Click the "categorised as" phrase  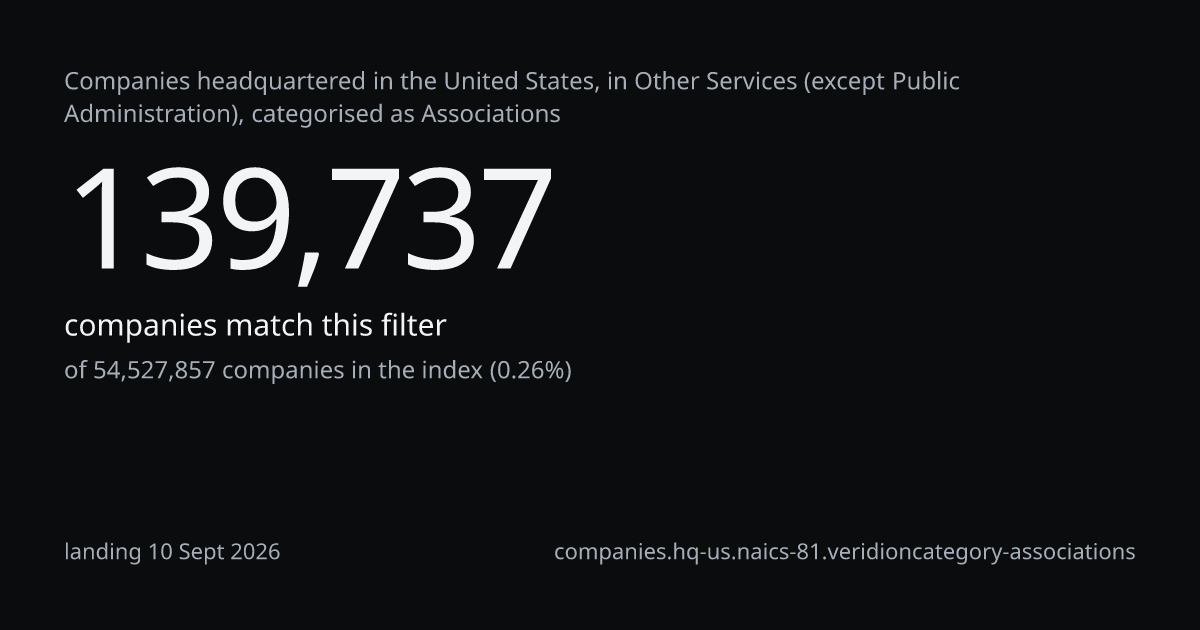coord(333,114)
